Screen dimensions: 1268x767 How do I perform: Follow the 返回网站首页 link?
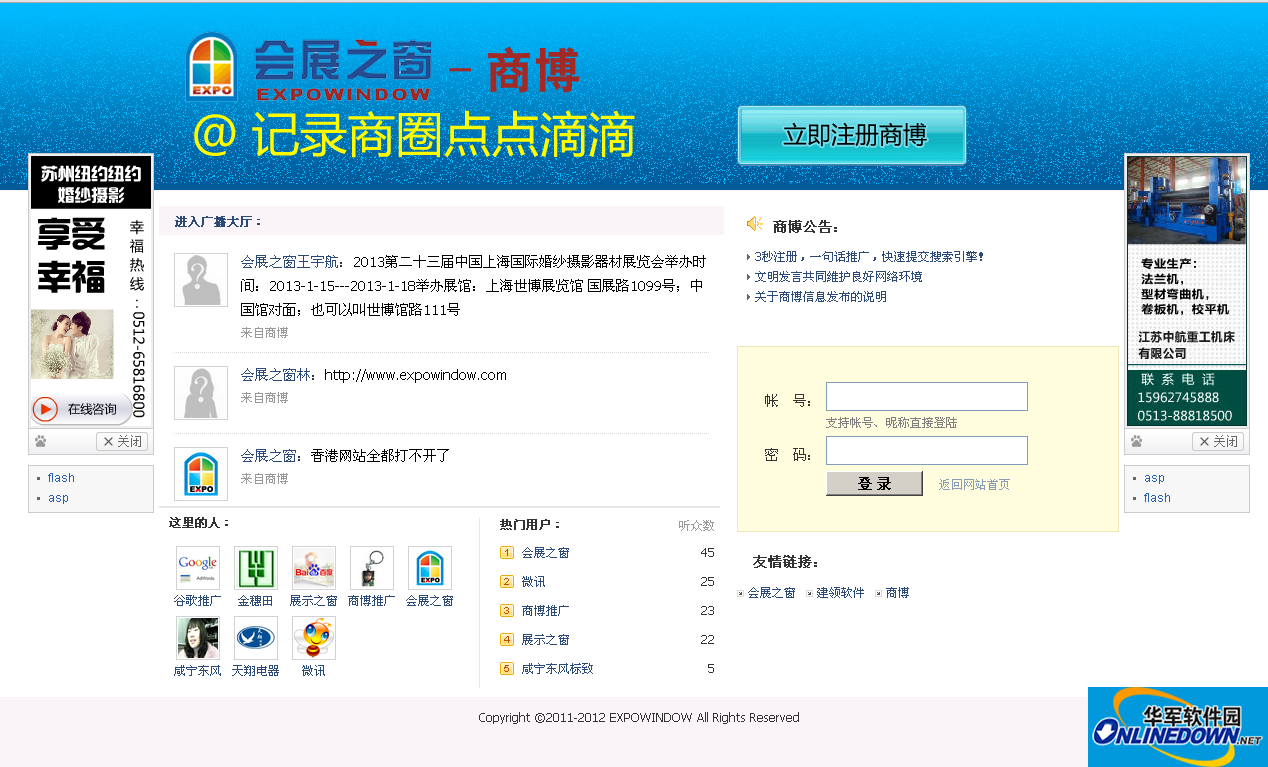(974, 485)
